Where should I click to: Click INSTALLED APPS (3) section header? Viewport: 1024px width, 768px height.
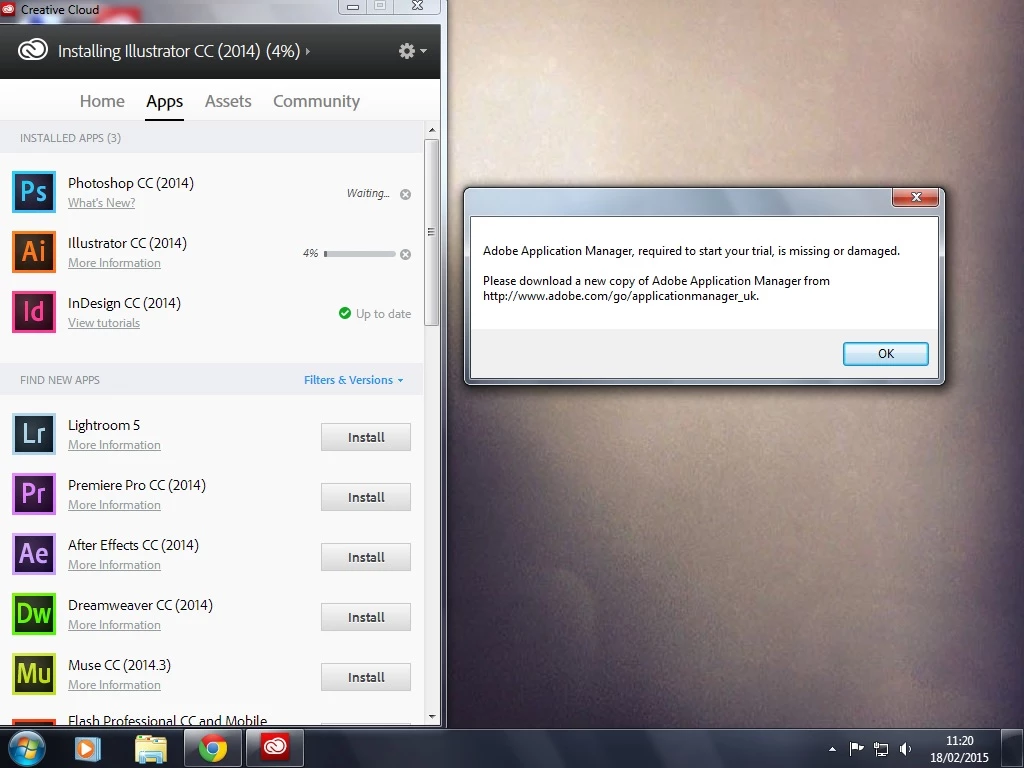pyautogui.click(x=71, y=138)
